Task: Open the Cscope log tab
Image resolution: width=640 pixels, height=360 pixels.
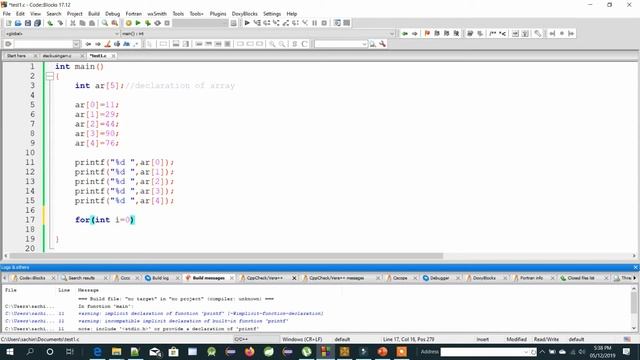Action: (x=400, y=278)
